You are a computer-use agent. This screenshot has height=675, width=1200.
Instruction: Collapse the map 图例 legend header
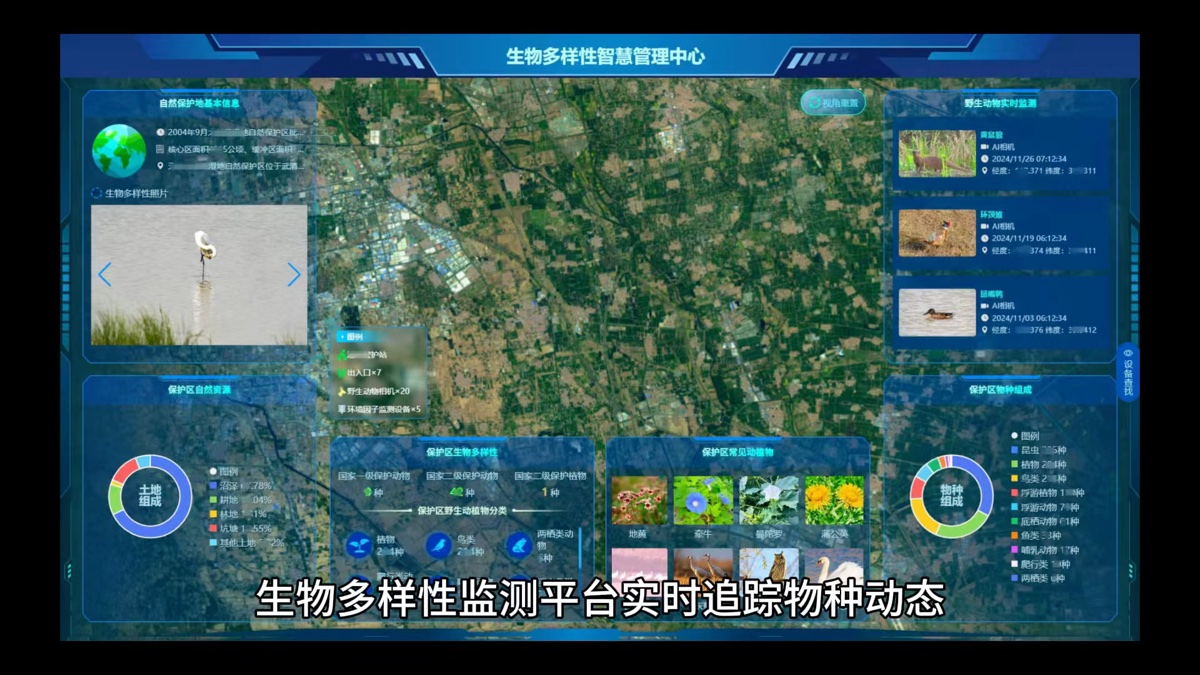[352, 337]
